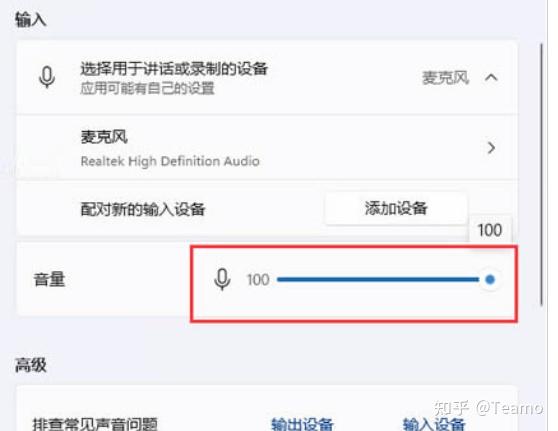
Task: Click the 输入 section heading
Action: point(31,20)
